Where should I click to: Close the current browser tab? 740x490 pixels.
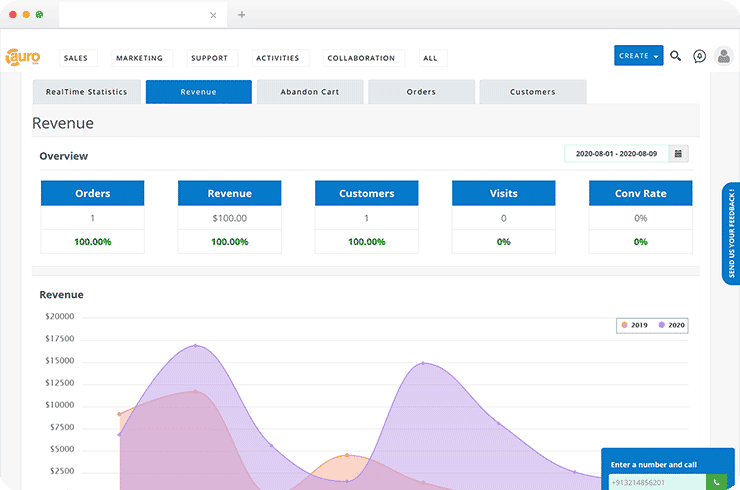213,15
